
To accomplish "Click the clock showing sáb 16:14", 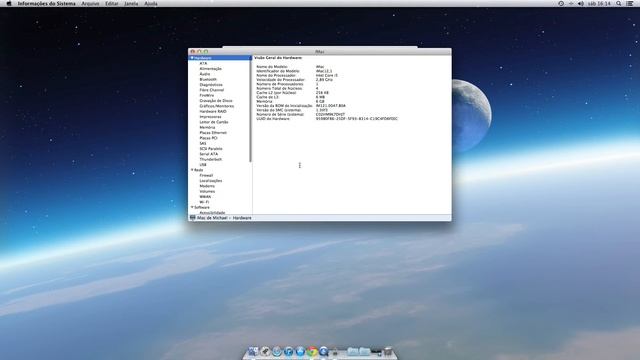I will pos(599,3).
